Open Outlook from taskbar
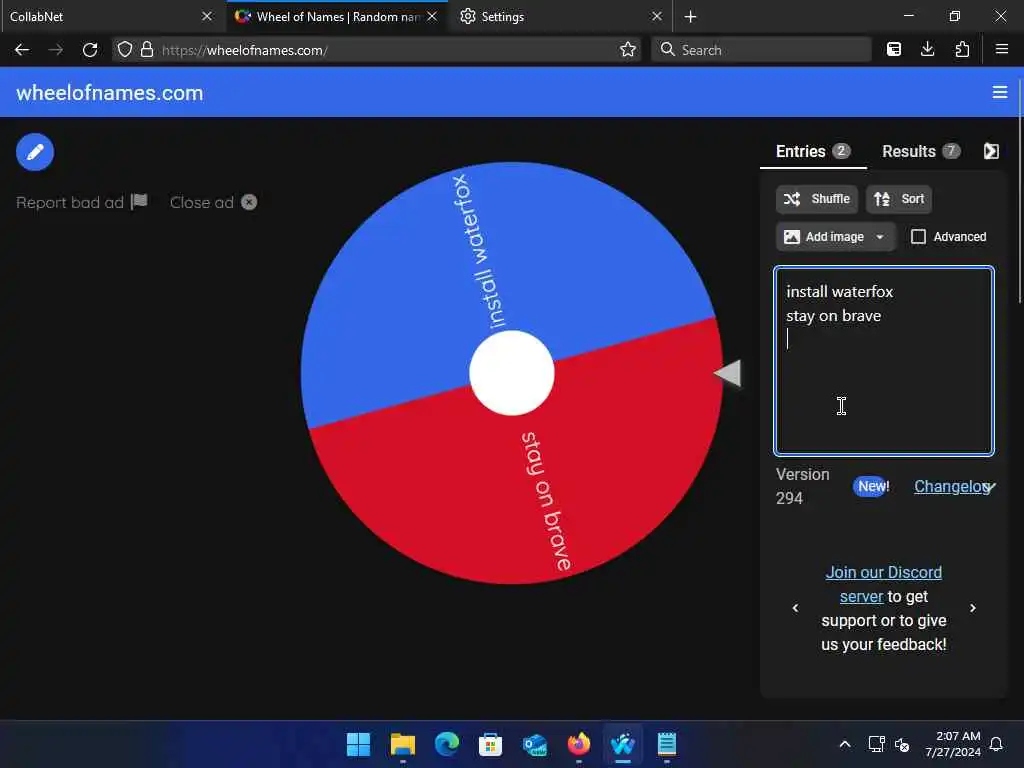 tap(535, 744)
